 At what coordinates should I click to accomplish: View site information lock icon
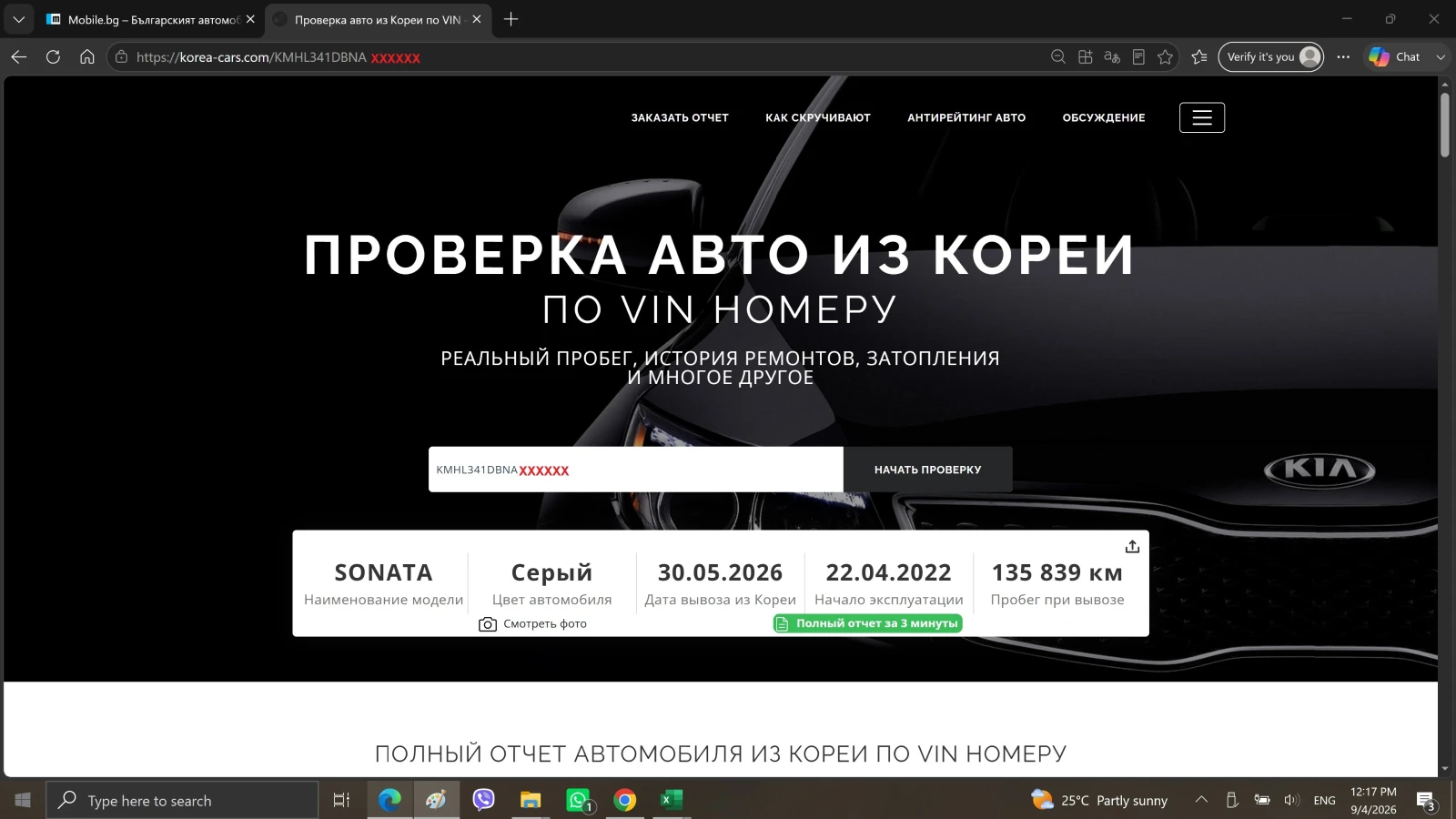tap(122, 56)
